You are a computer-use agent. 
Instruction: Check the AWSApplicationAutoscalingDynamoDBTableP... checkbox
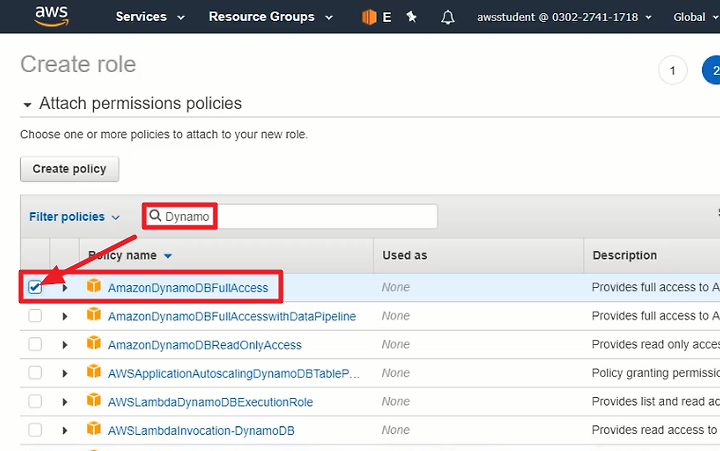point(35,373)
